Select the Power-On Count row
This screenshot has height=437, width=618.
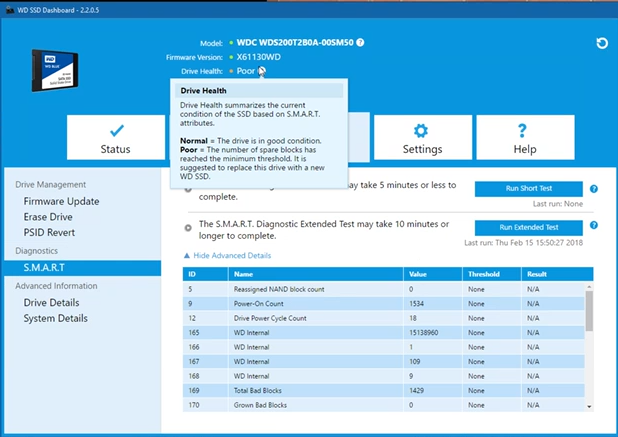pyautogui.click(x=383, y=304)
